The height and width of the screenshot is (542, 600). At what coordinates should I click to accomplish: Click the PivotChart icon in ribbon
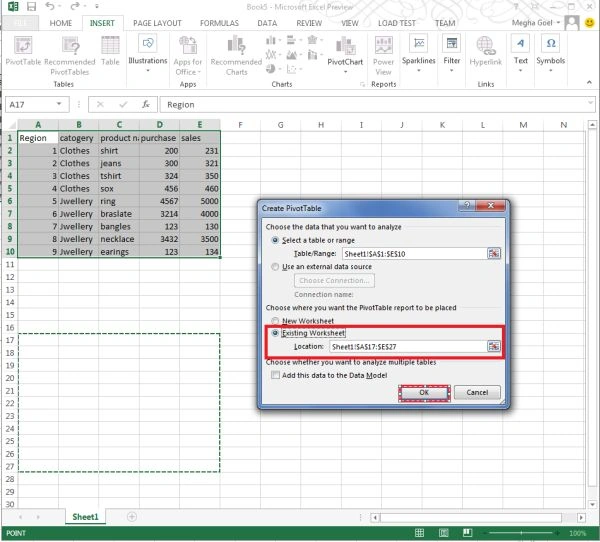coord(345,46)
